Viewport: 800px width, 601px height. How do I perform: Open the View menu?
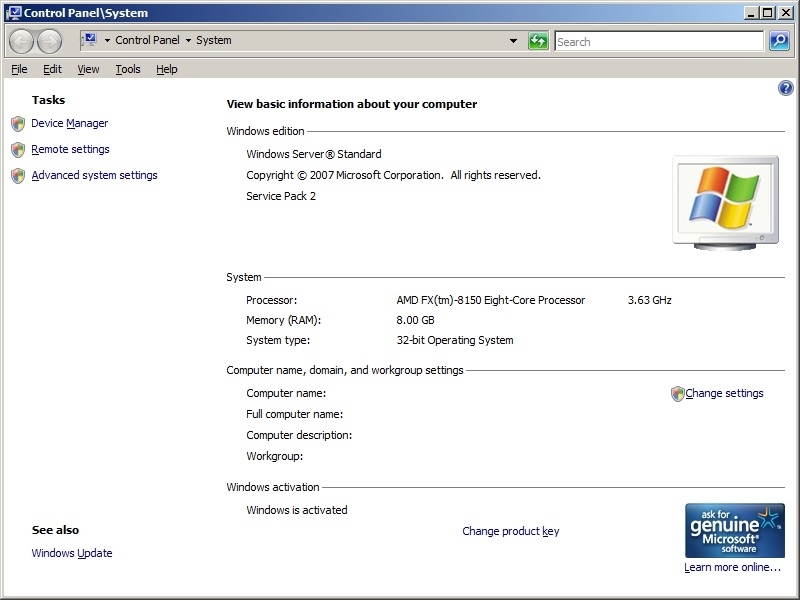coord(88,69)
